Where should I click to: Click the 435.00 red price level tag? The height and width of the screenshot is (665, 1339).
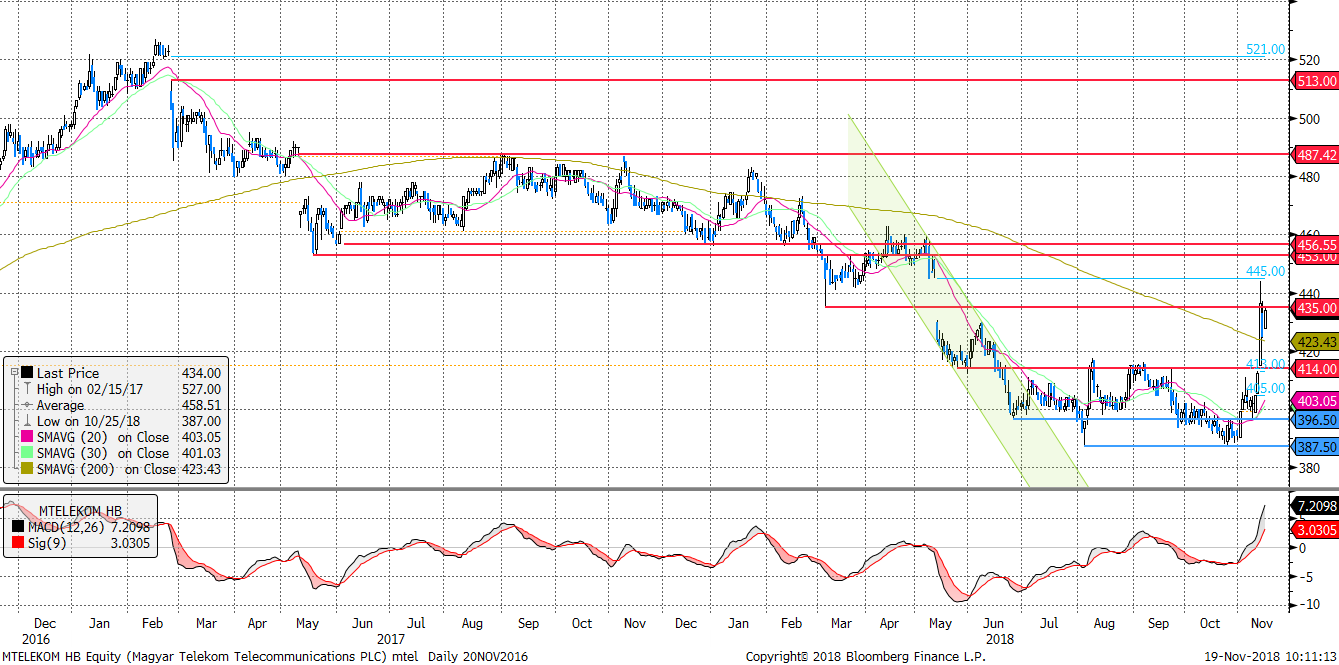click(x=1315, y=307)
